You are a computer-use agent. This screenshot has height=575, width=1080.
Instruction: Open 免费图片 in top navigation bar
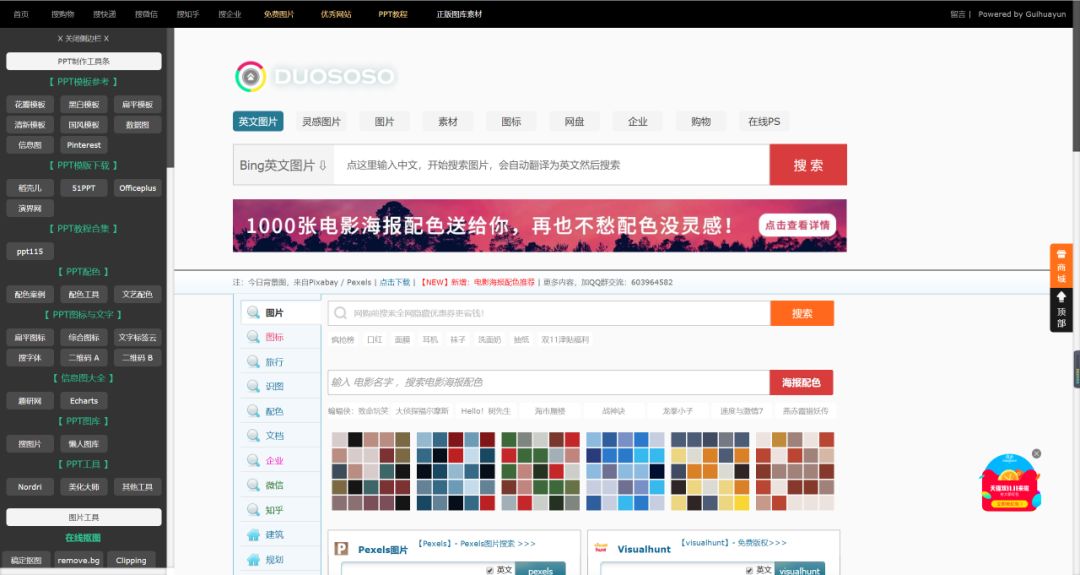pos(279,14)
